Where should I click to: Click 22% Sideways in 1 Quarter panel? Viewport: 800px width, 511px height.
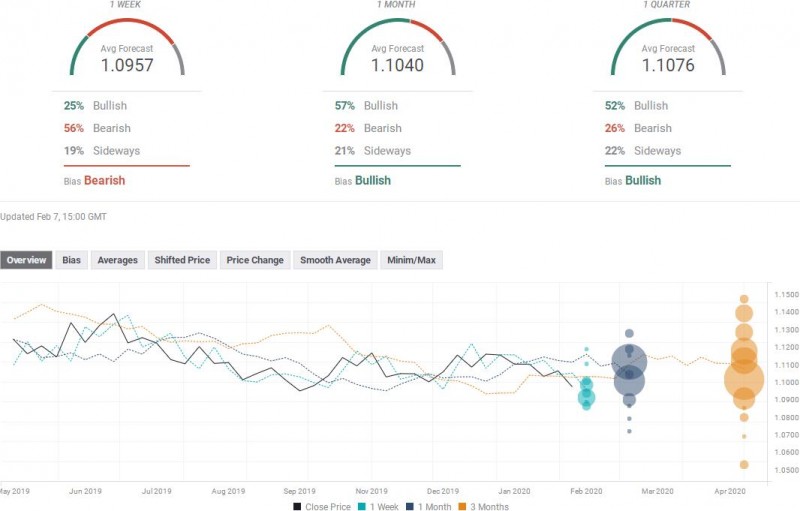click(643, 150)
